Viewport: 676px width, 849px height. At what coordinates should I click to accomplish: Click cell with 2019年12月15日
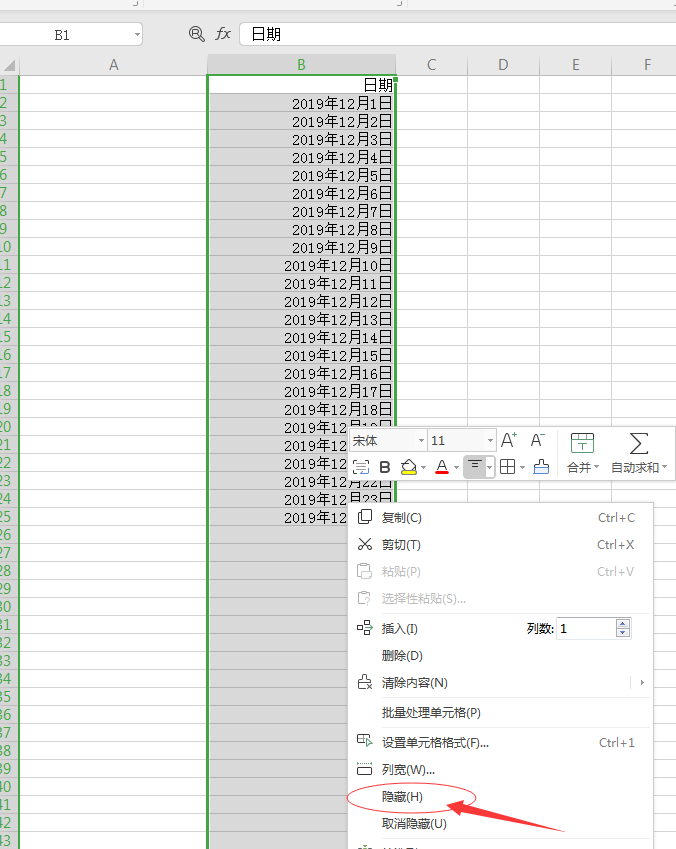302,355
